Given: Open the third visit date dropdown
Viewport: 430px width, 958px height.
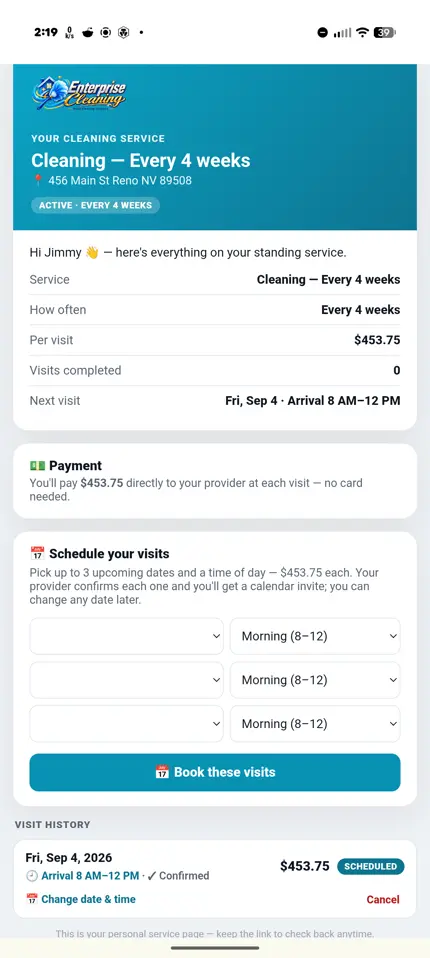Looking at the screenshot, I should (126, 724).
